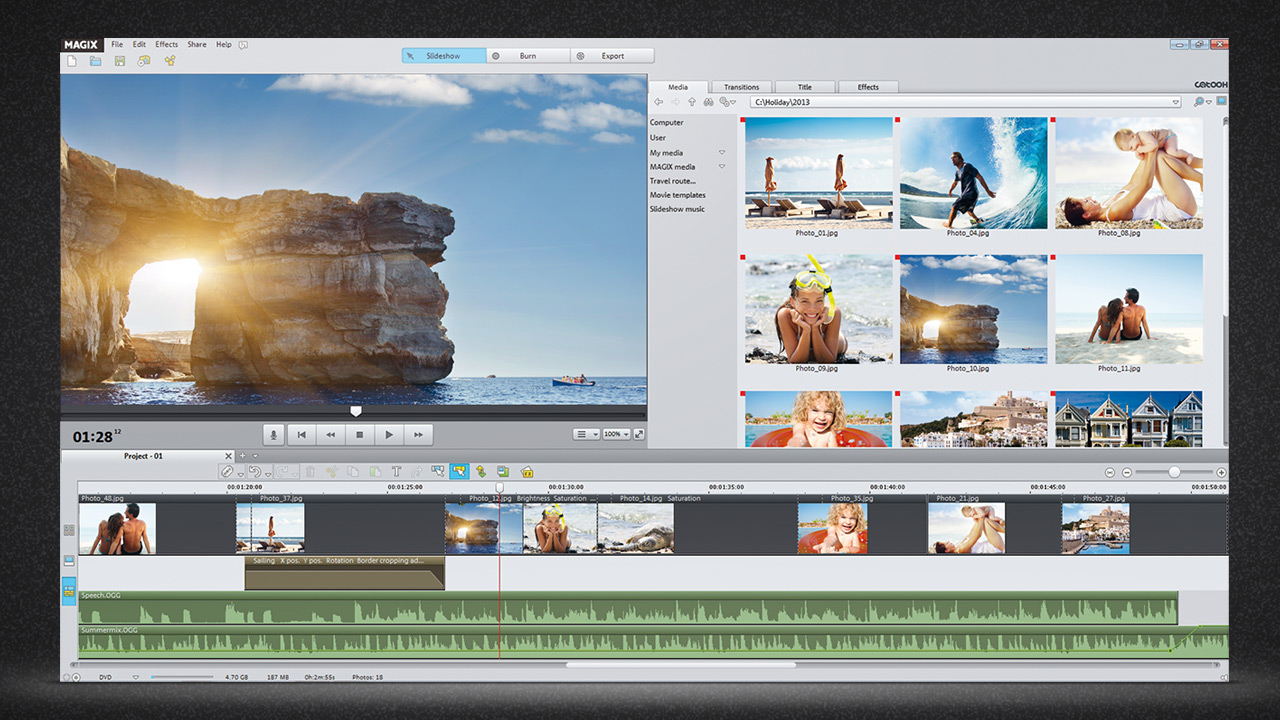
Task: Toggle the storyboard view mode button
Action: click(69, 530)
